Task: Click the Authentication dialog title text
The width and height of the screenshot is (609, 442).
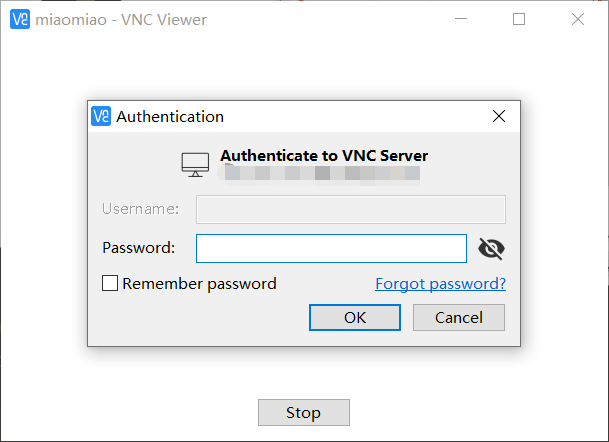Action: point(170,117)
